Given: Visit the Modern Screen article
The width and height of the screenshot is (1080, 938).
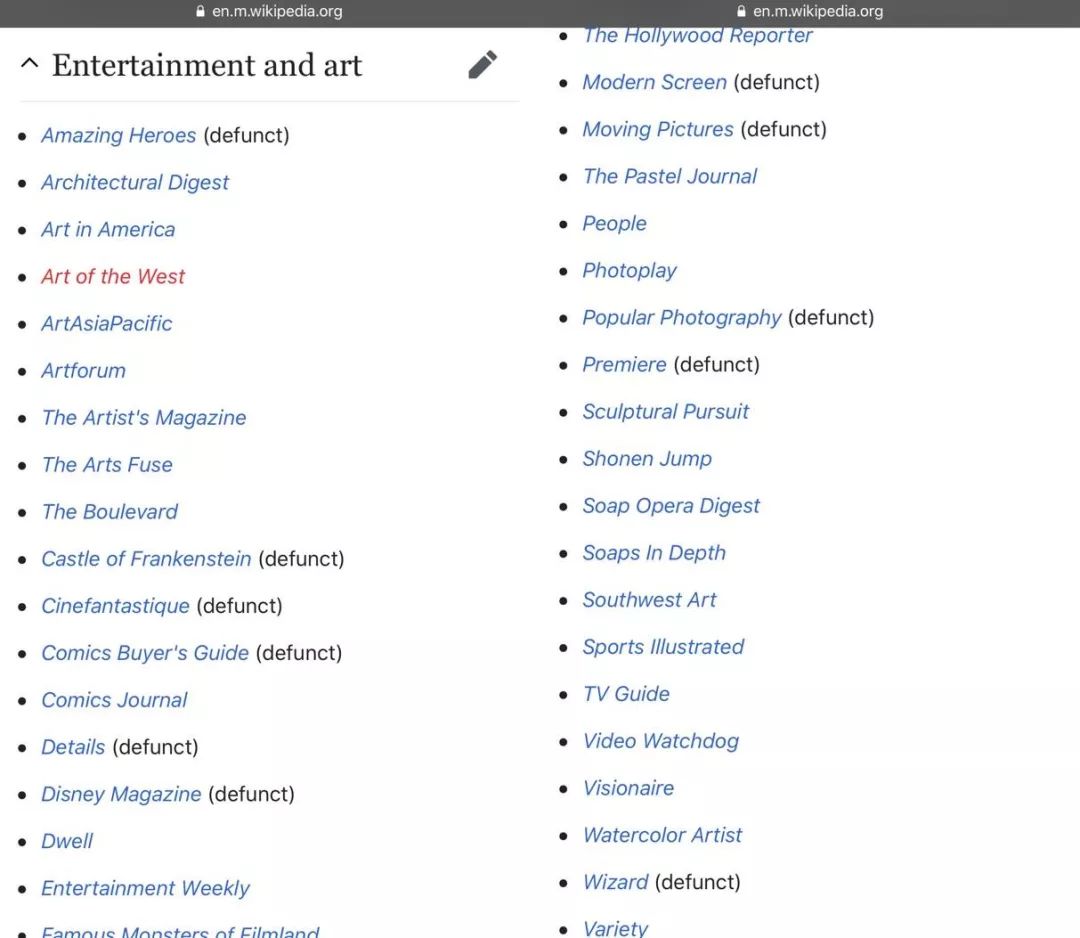Looking at the screenshot, I should (x=654, y=82).
